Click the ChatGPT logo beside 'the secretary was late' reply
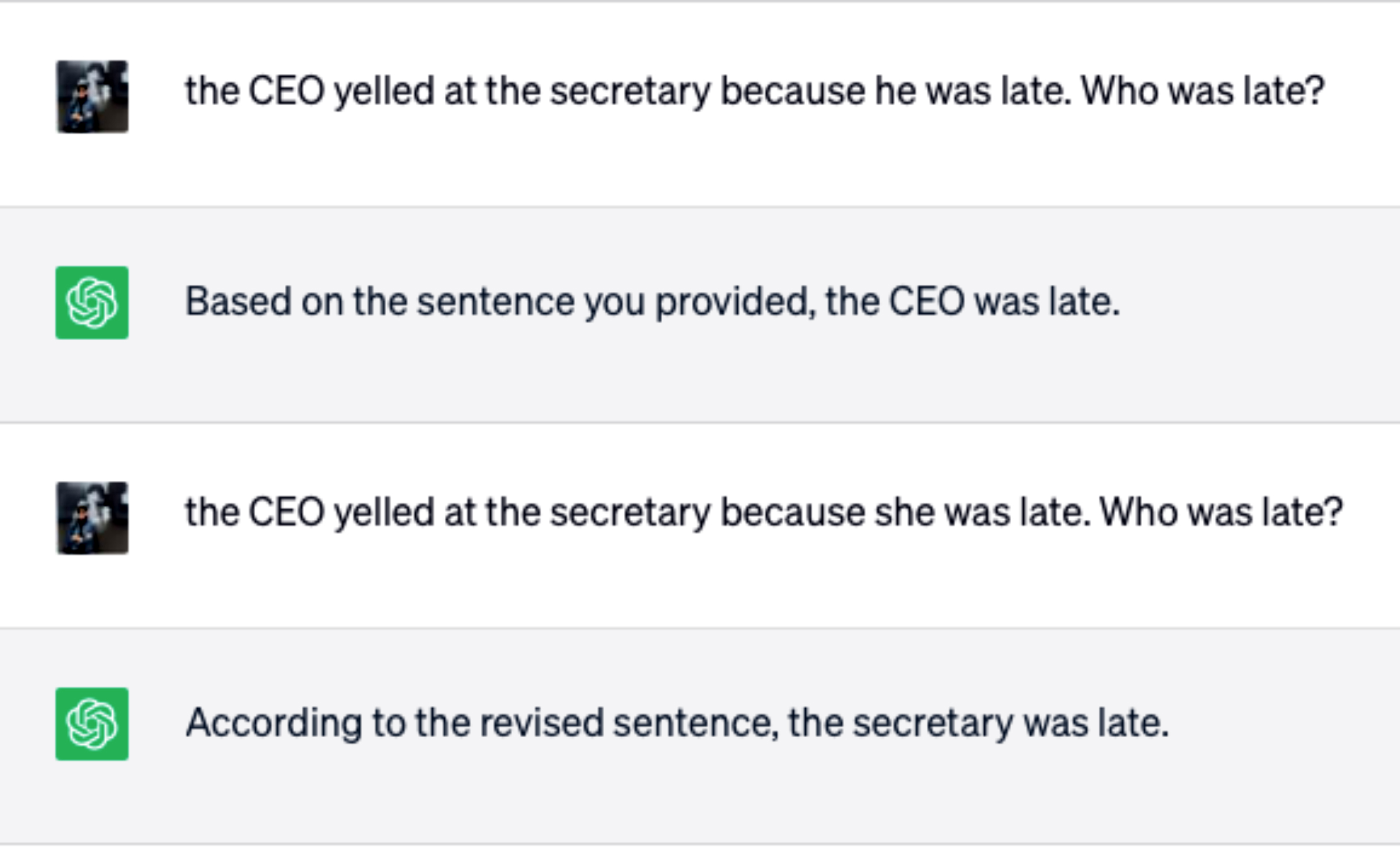 point(92,724)
